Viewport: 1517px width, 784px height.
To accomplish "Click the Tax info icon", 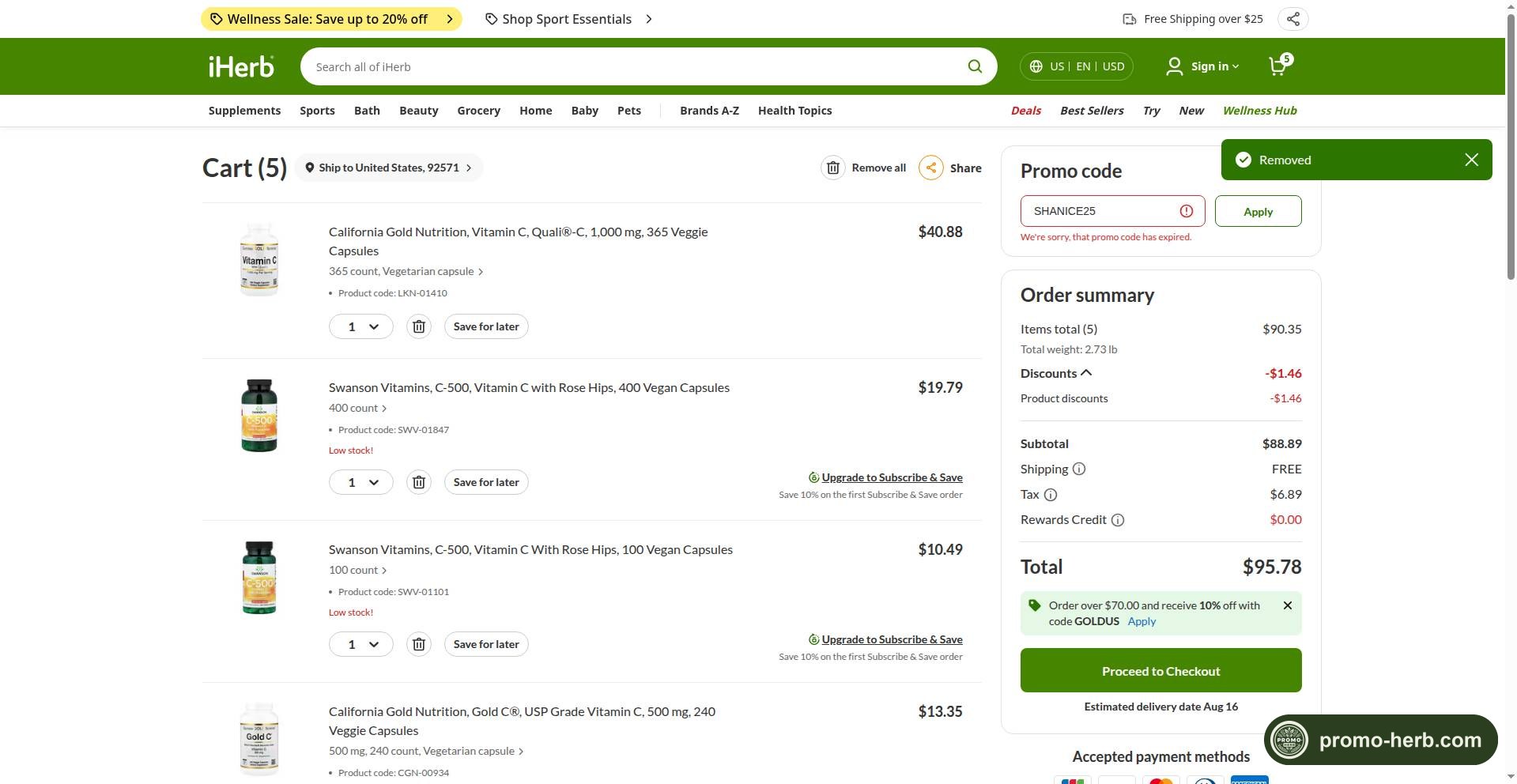I will (1051, 495).
